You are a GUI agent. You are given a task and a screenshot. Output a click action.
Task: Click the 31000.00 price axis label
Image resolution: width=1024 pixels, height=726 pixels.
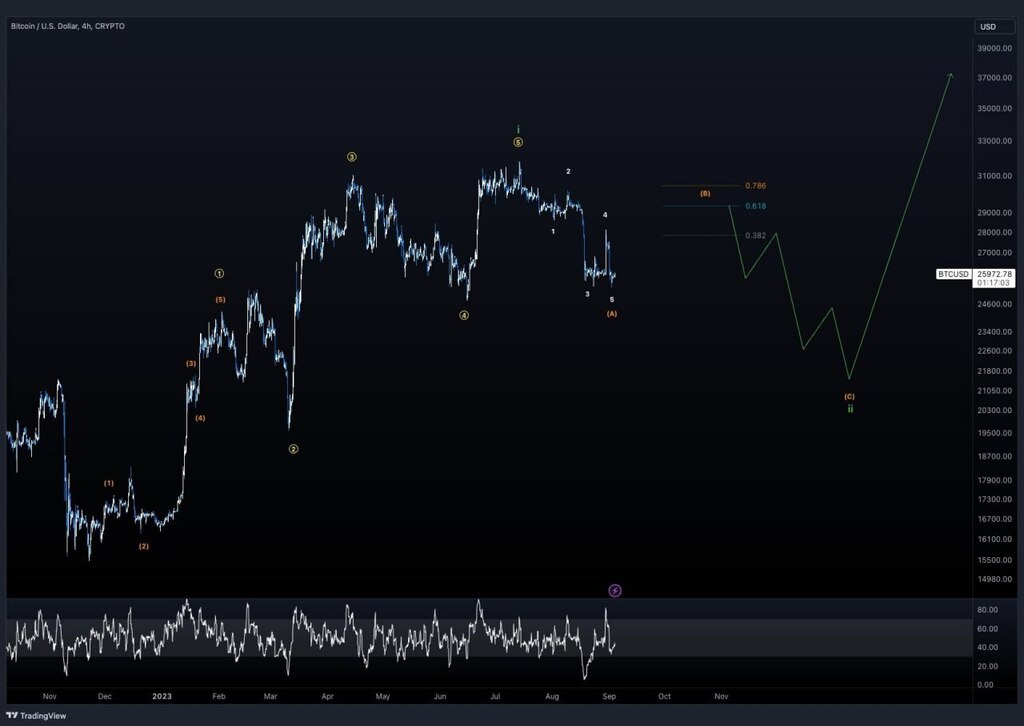[x=995, y=176]
